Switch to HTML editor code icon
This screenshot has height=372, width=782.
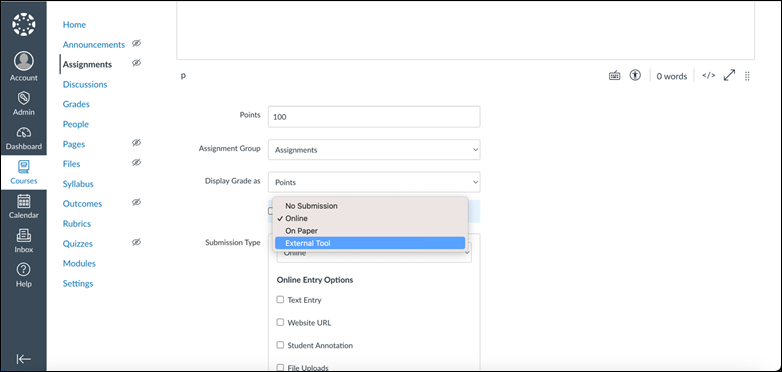[709, 75]
